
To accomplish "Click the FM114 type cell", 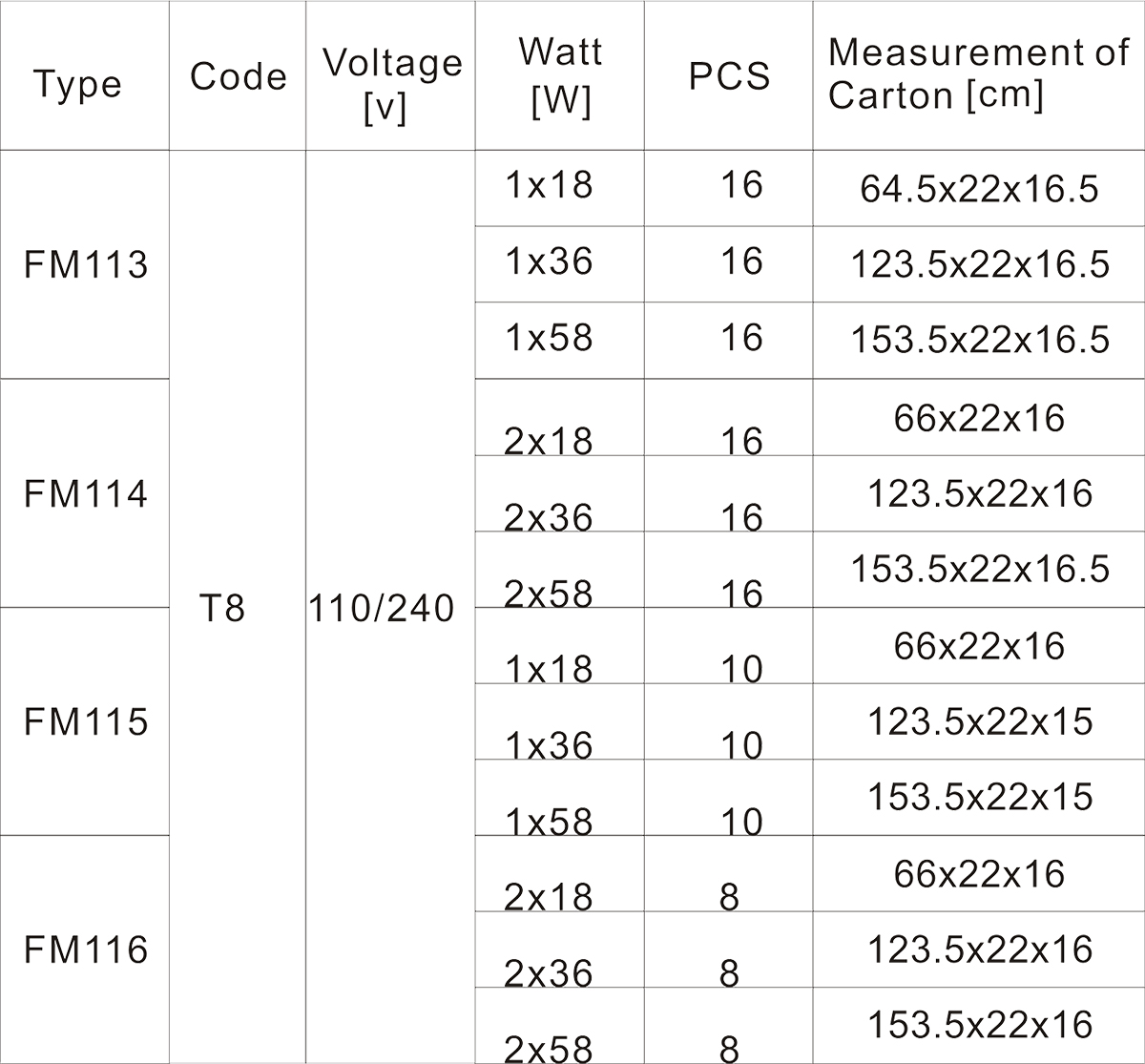I will coord(86,493).
